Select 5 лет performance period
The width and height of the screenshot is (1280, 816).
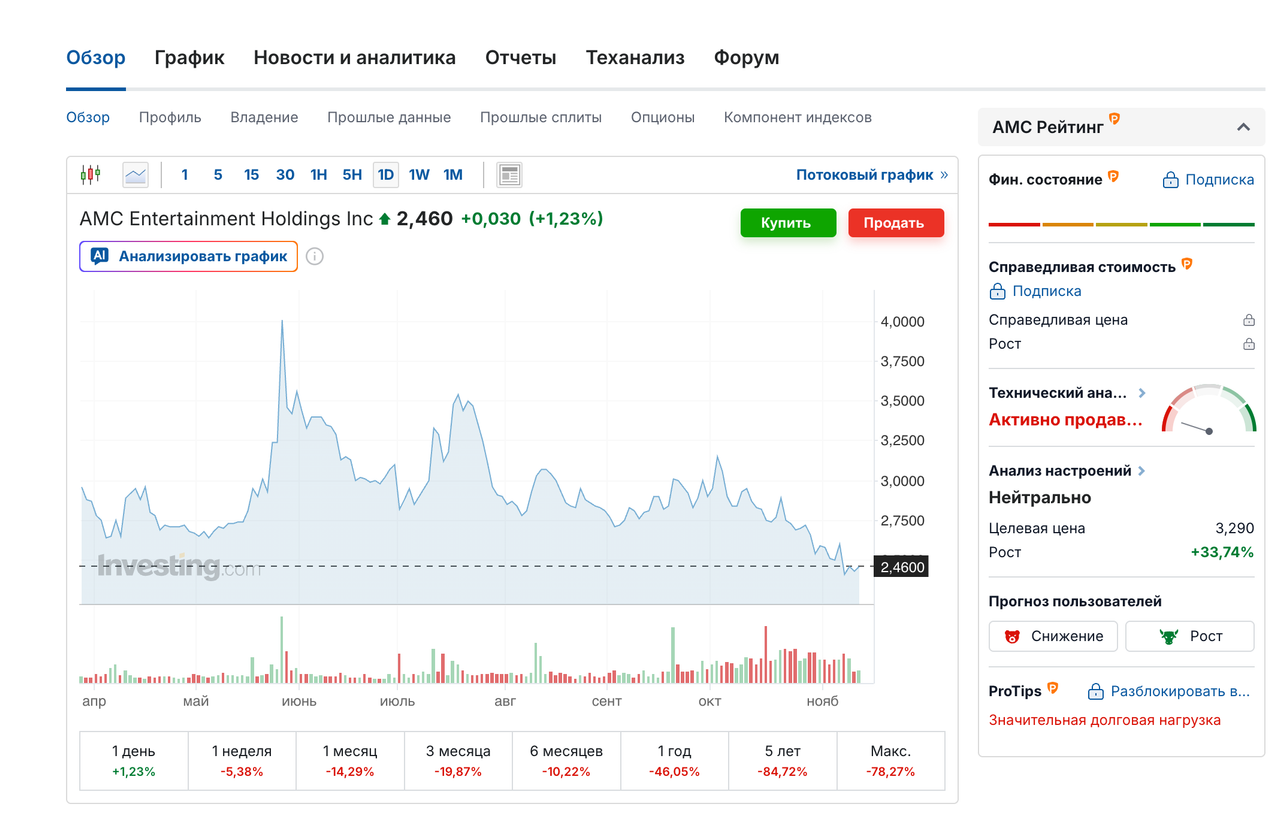tap(783, 761)
